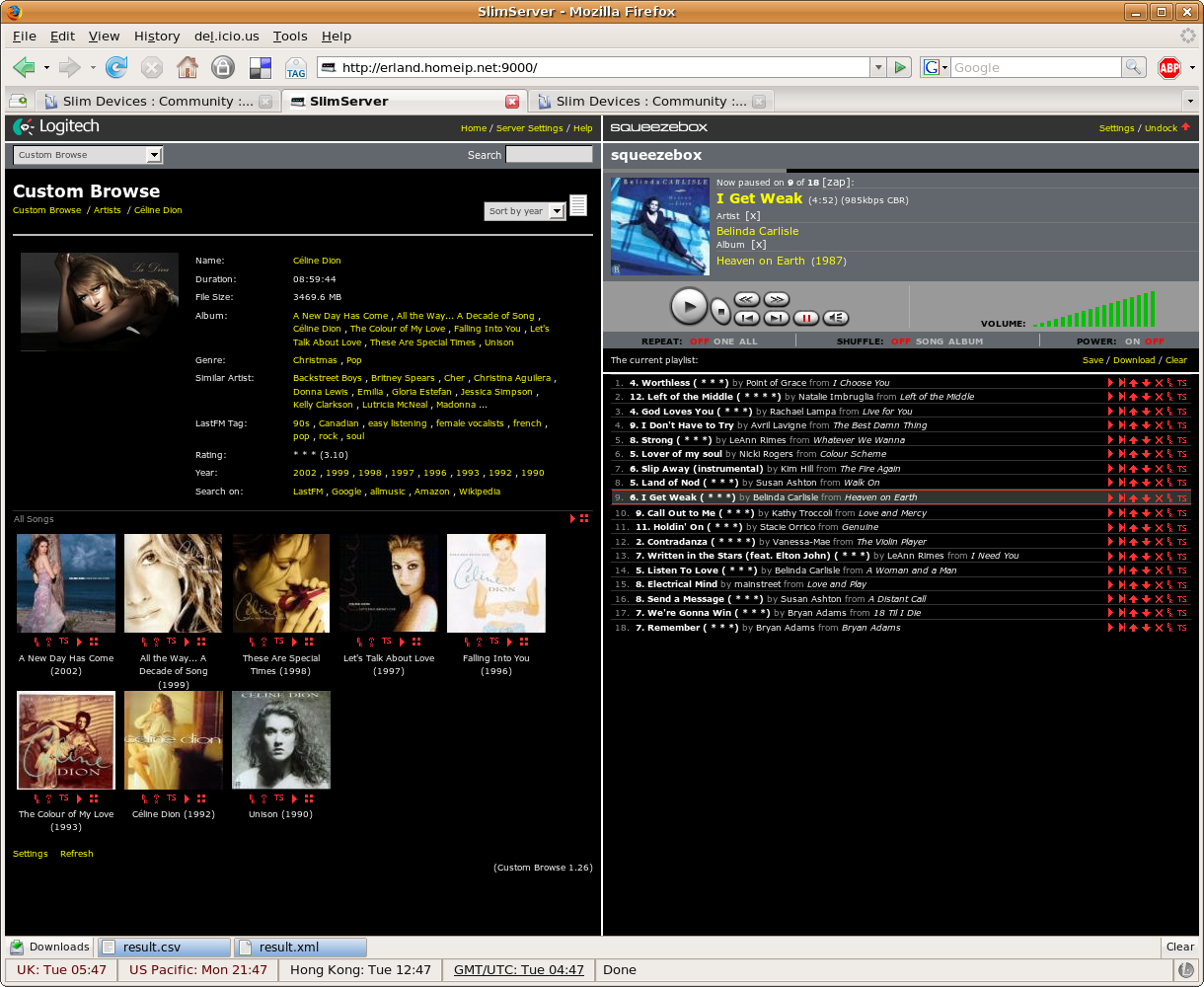
Task: Click the Firefox Home toolbar icon
Action: pos(187,68)
